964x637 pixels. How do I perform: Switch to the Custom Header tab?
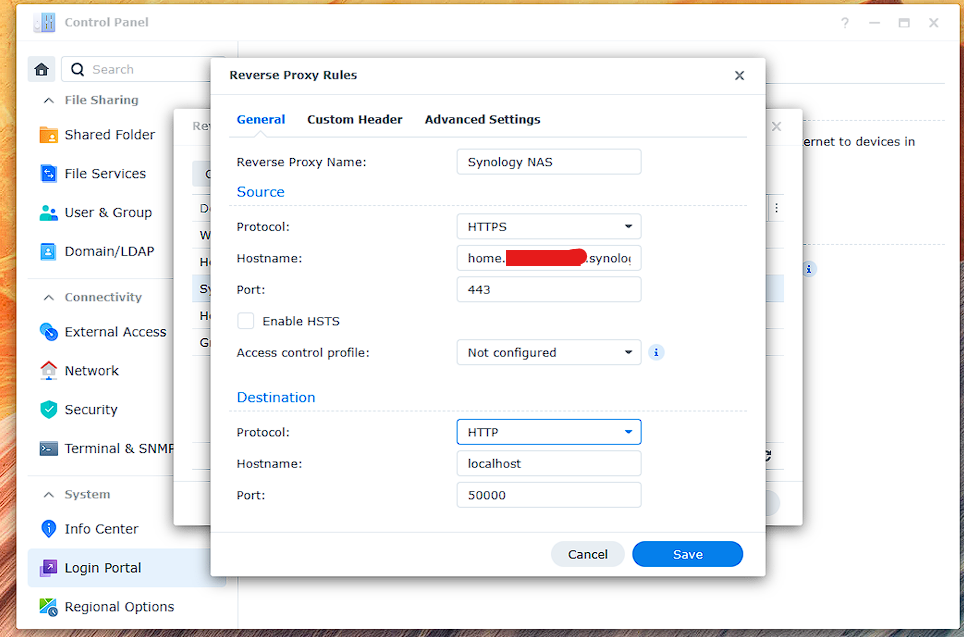point(355,119)
